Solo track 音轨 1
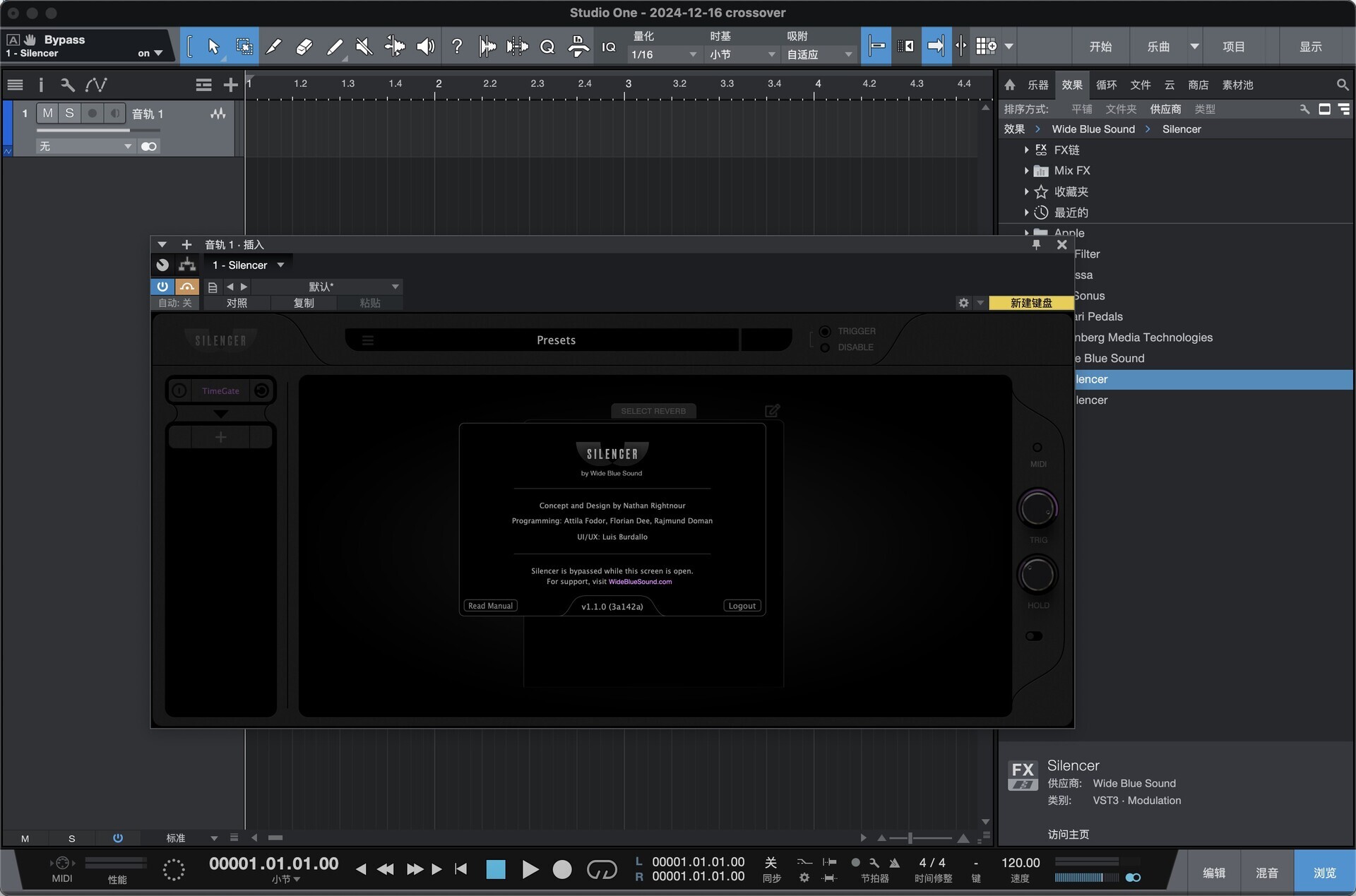 [x=69, y=113]
